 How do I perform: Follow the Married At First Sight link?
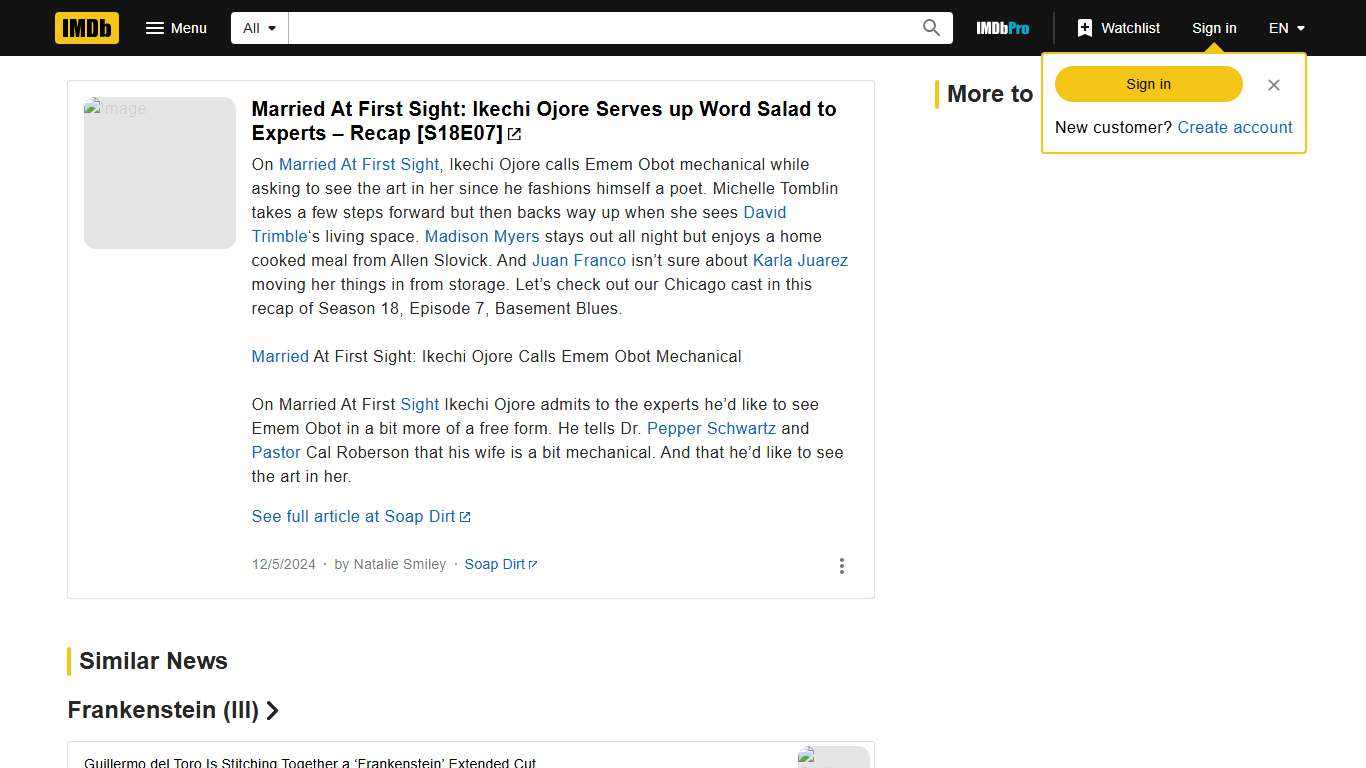click(x=359, y=164)
